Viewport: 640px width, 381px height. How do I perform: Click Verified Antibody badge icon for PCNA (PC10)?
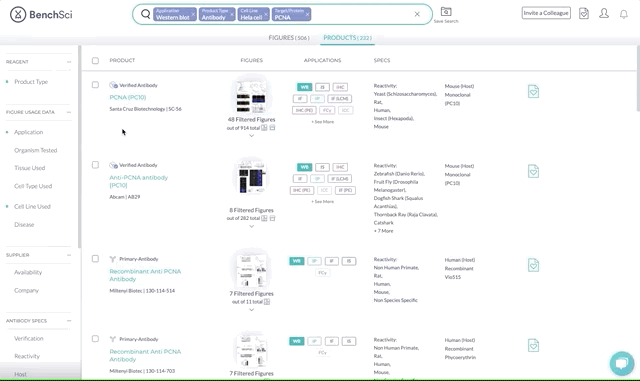113,85
